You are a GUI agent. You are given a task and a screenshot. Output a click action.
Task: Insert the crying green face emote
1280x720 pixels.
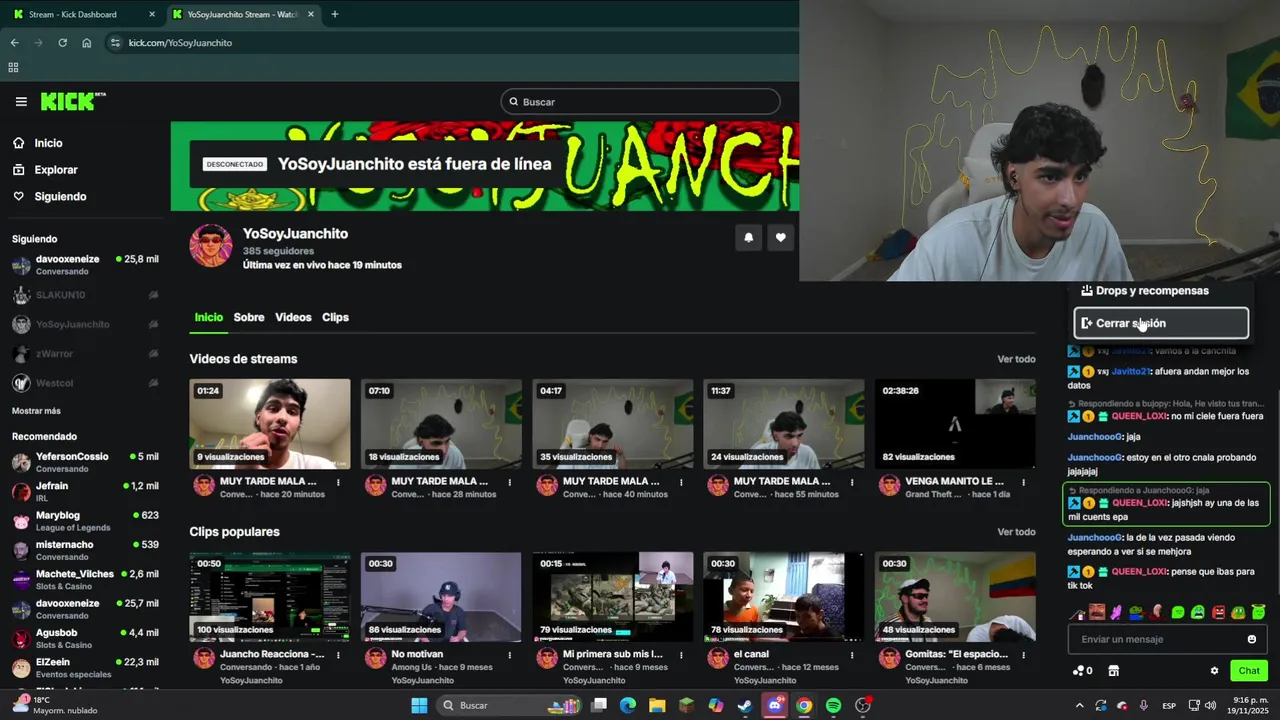pyautogui.click(x=1197, y=612)
